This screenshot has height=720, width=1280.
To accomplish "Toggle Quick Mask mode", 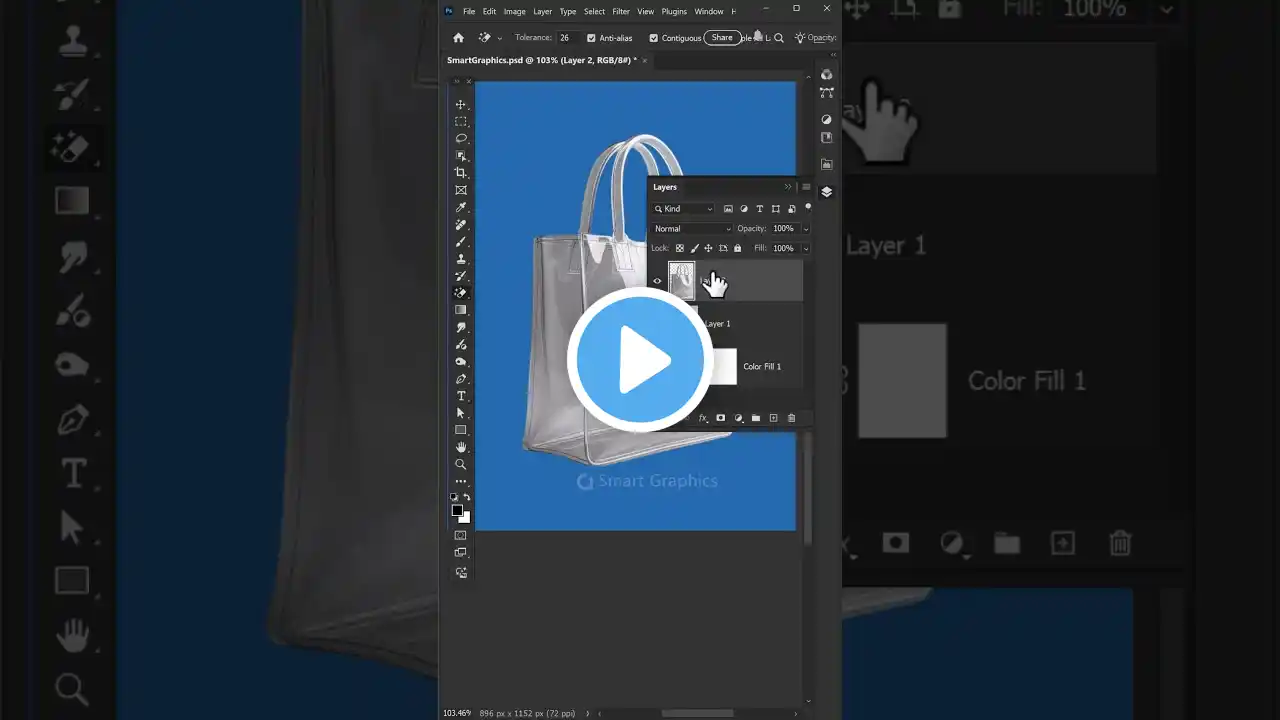I will pyautogui.click(x=461, y=535).
